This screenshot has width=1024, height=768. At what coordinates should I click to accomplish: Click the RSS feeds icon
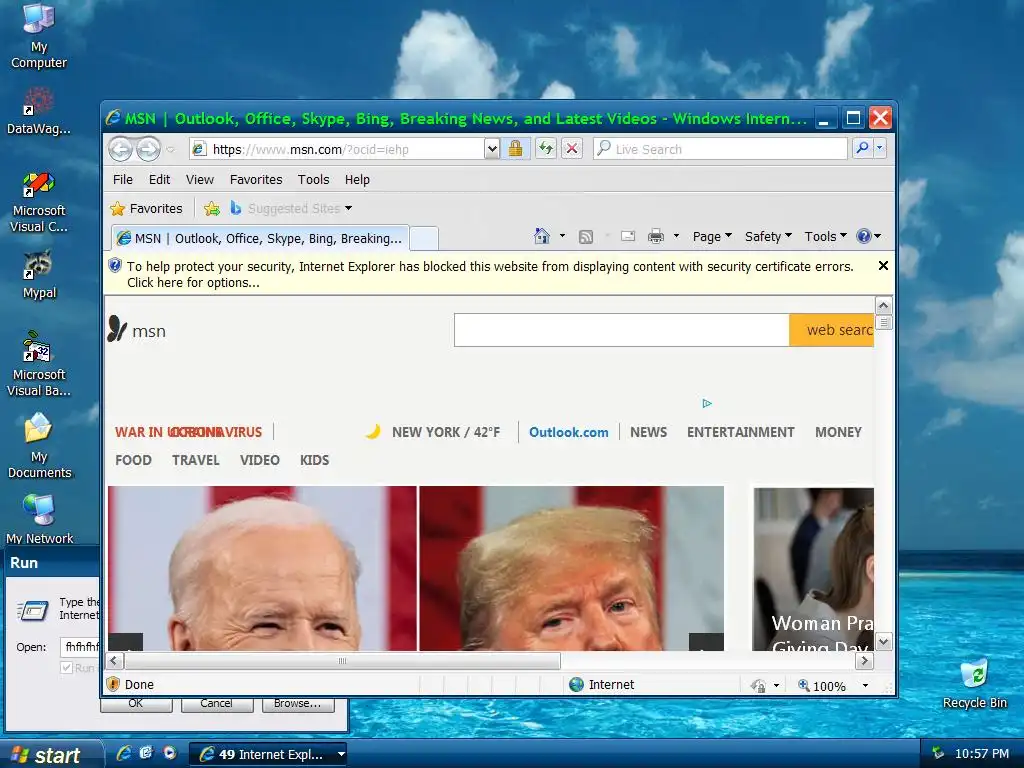pyautogui.click(x=586, y=237)
